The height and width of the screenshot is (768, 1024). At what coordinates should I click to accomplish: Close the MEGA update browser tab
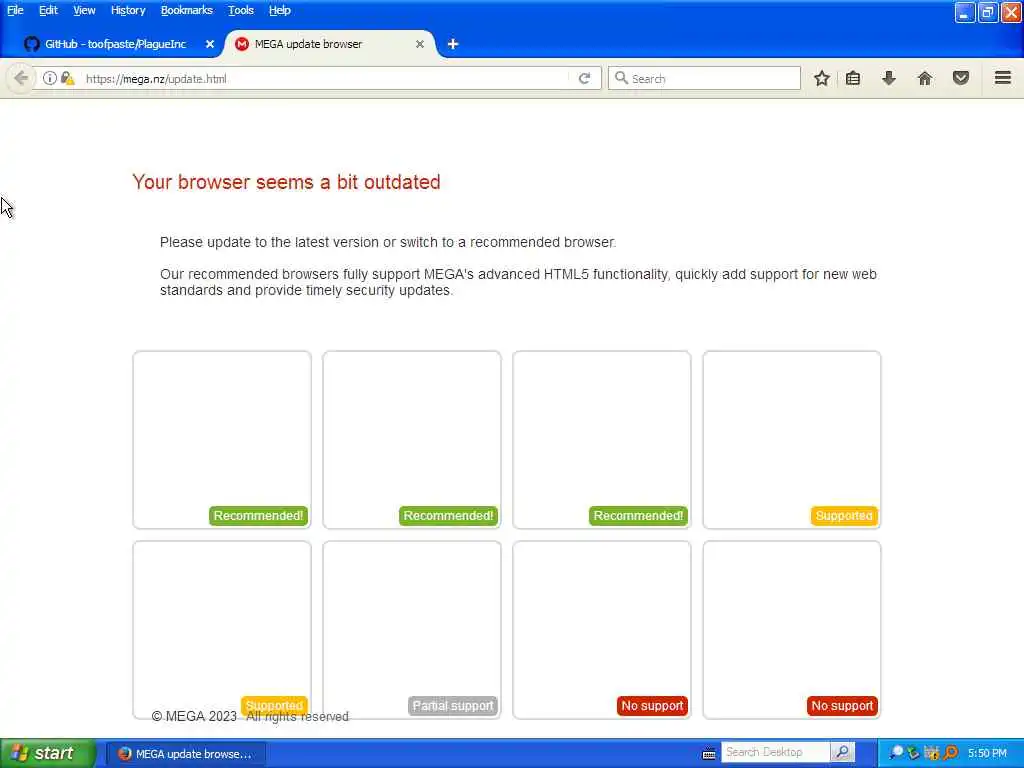click(x=420, y=44)
